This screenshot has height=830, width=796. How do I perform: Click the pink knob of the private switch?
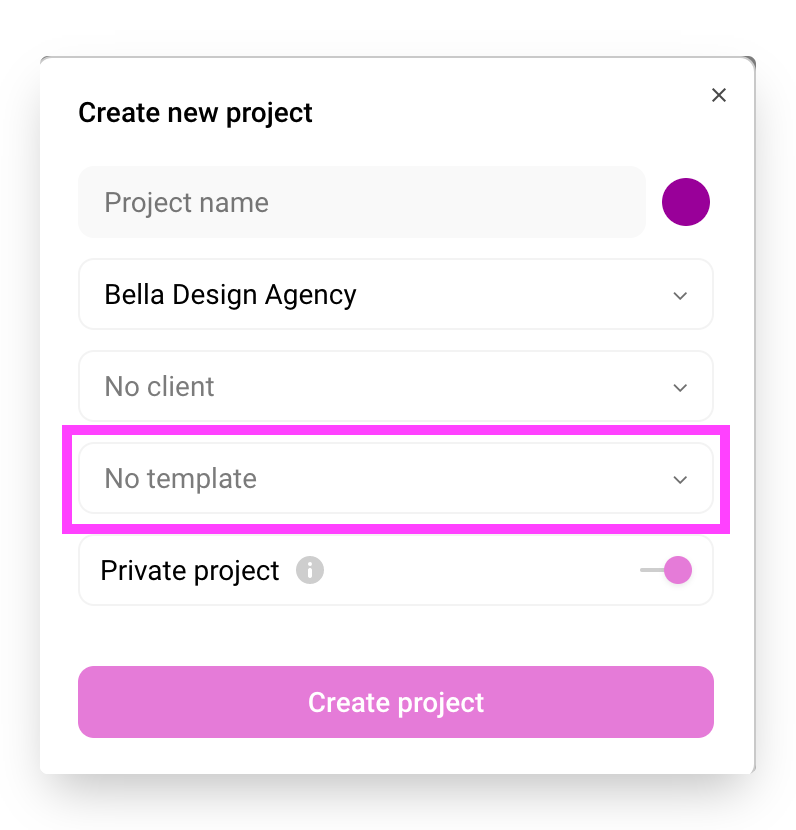677,570
